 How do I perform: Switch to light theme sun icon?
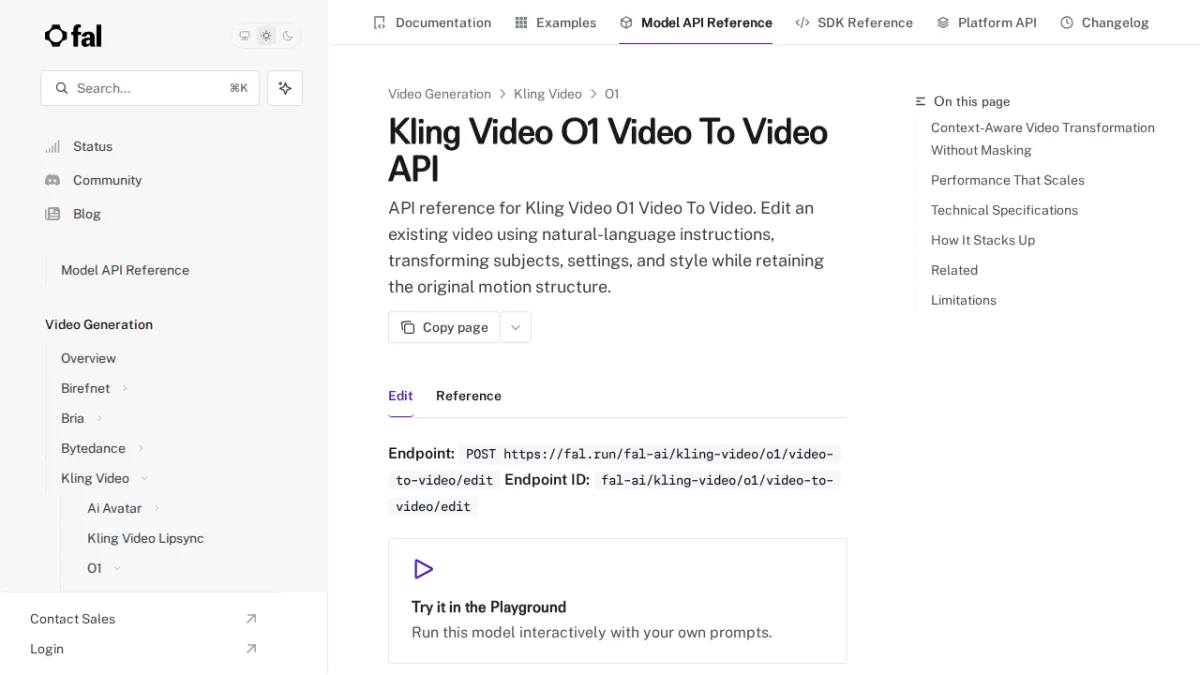tap(266, 36)
